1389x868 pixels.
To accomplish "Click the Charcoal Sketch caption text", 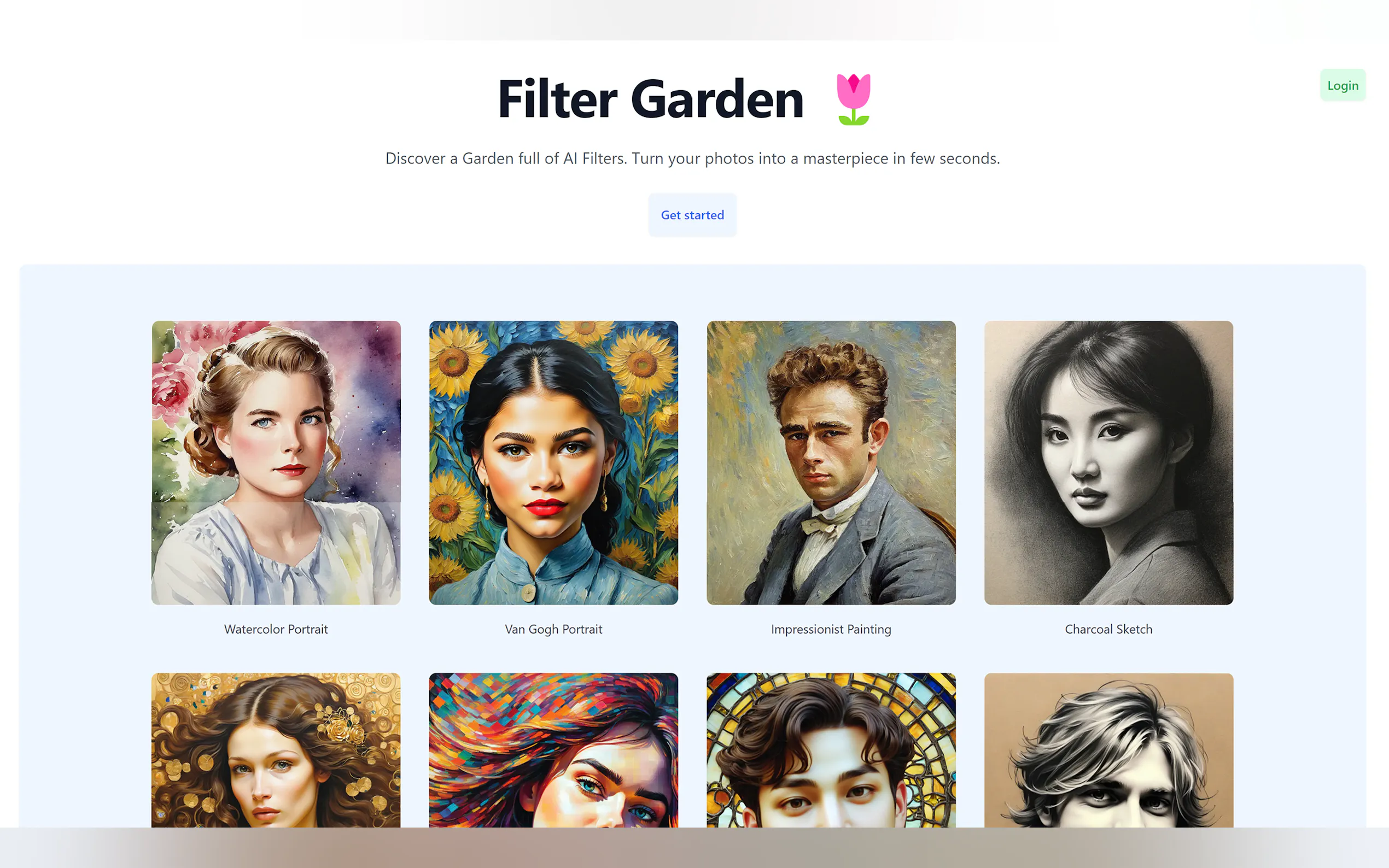I will point(1108,629).
